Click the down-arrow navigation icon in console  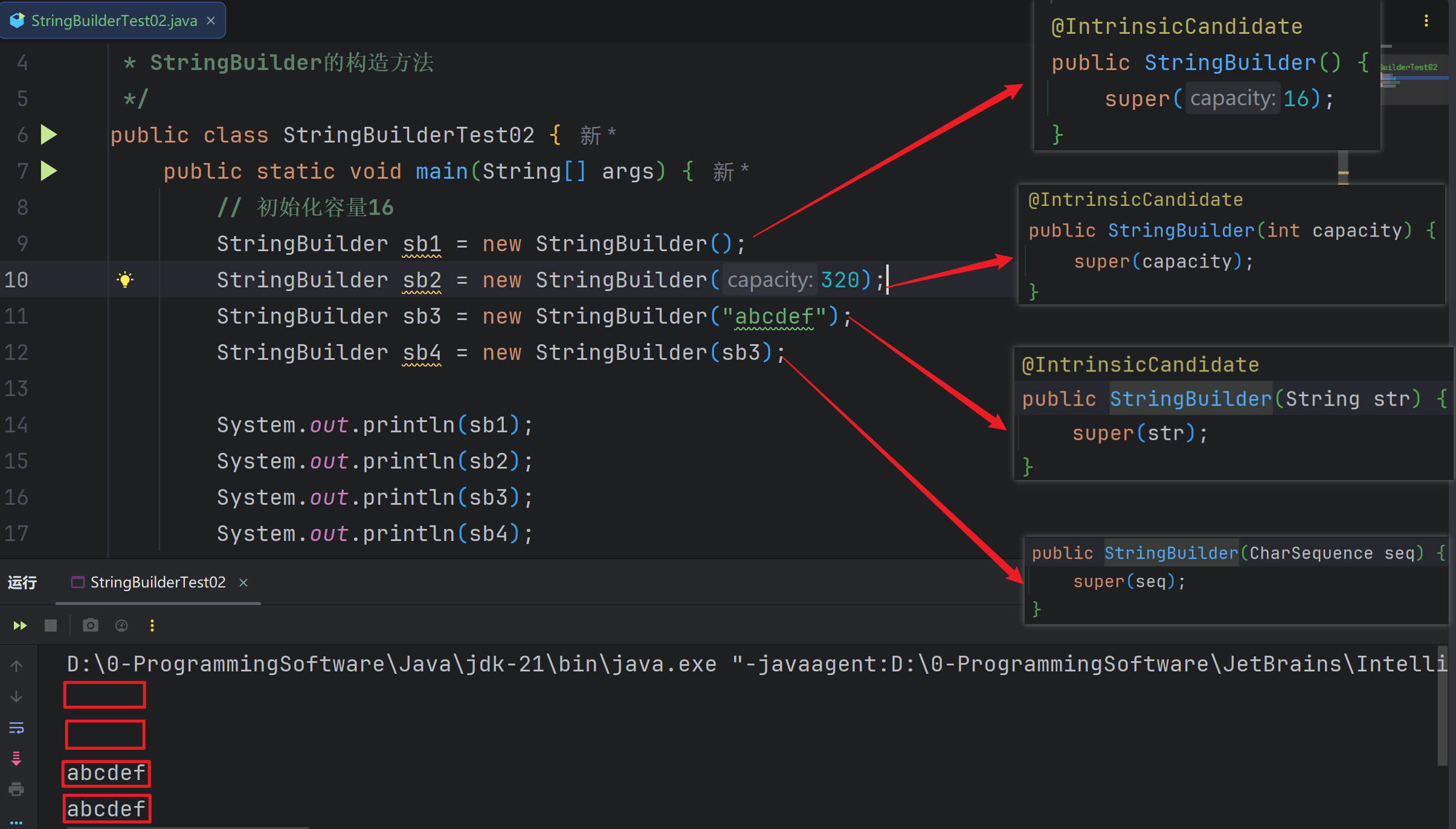point(16,697)
